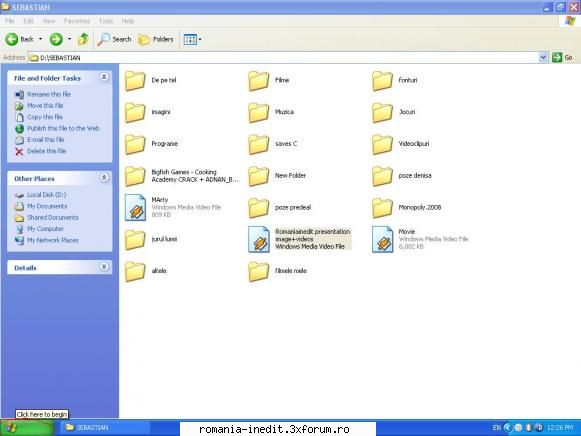Click Delete this file link
The width and height of the screenshot is (581, 436).
pyautogui.click(x=46, y=151)
